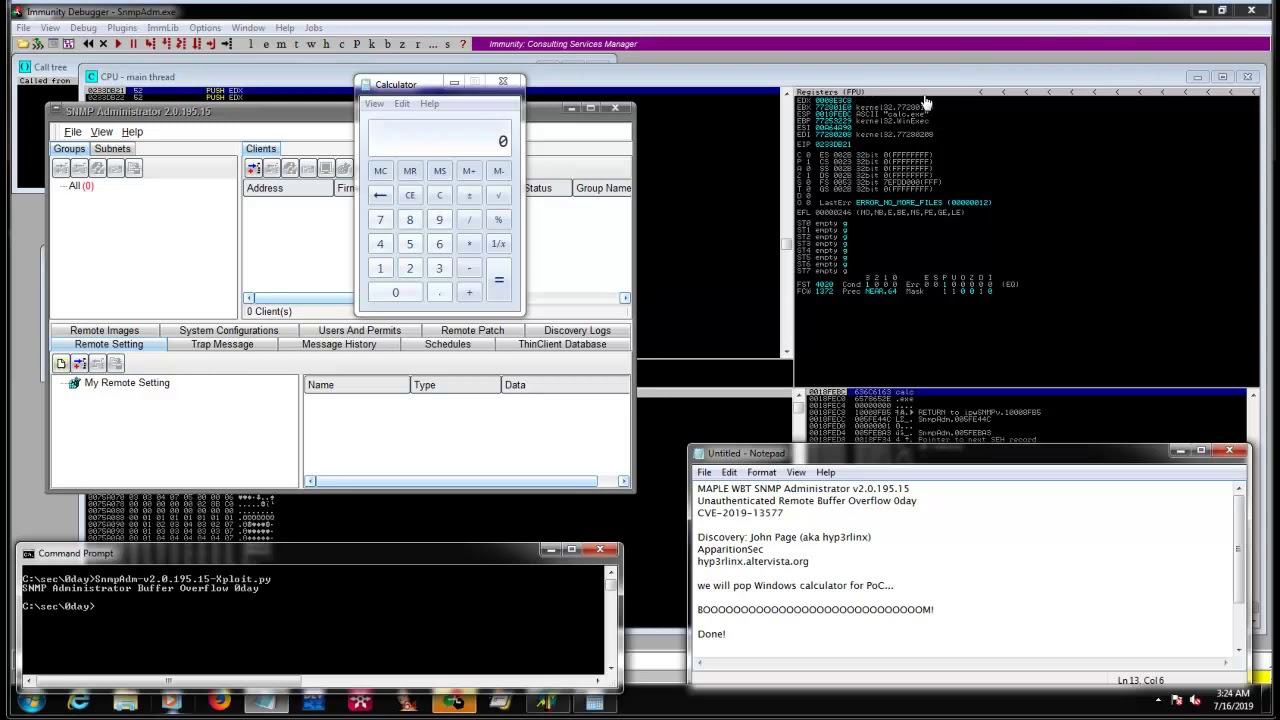Open the Edit menu in Notepad
The height and width of the screenshot is (720, 1280).
pos(729,472)
